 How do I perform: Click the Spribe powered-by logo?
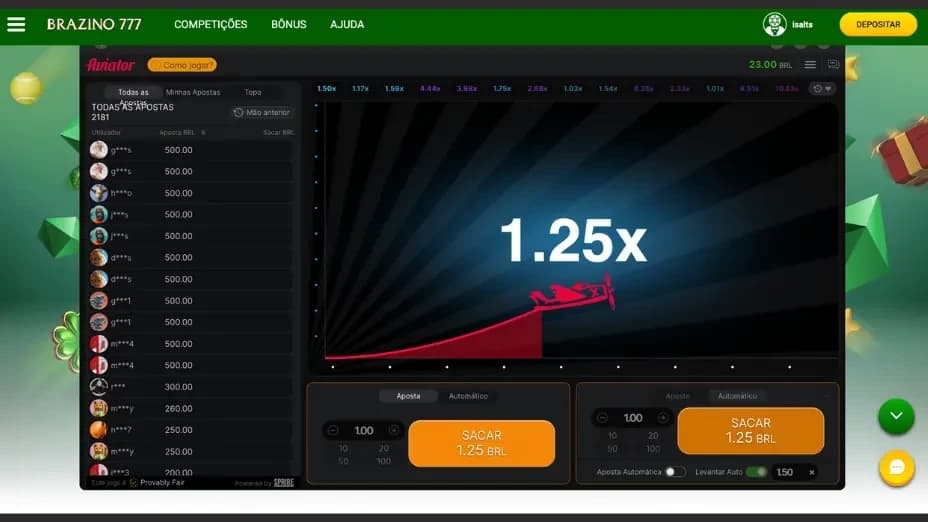tap(283, 483)
